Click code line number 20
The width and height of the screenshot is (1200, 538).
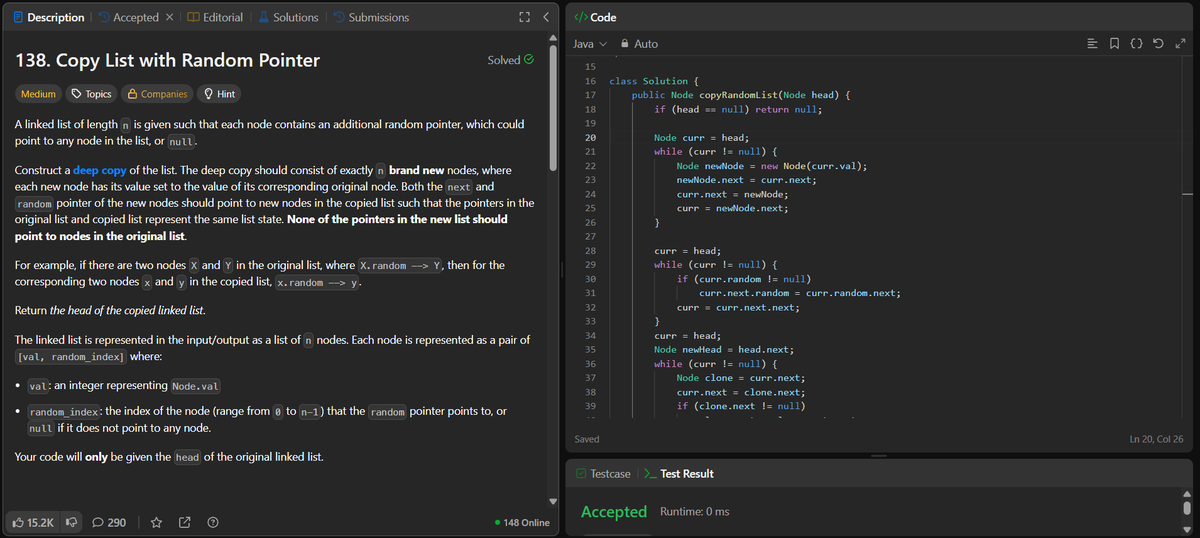tap(590, 137)
